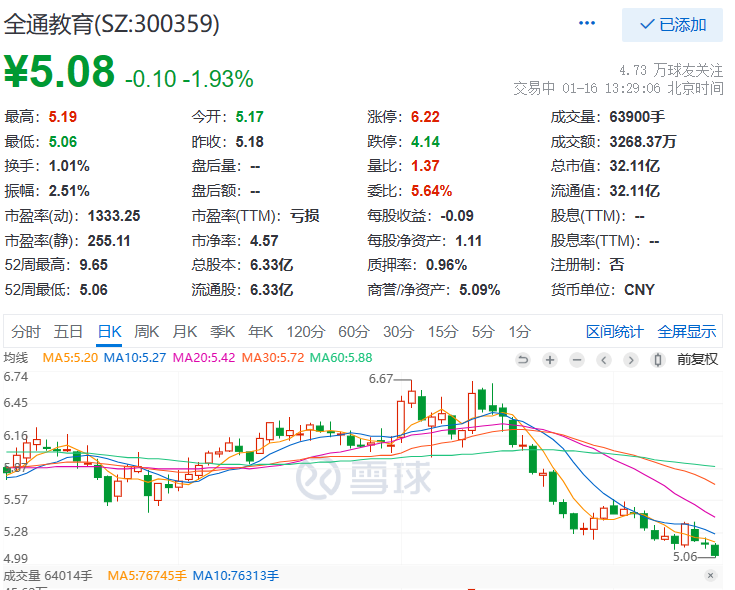Click the MA60:5.88 moving average label
The image size is (735, 590).
click(341, 358)
